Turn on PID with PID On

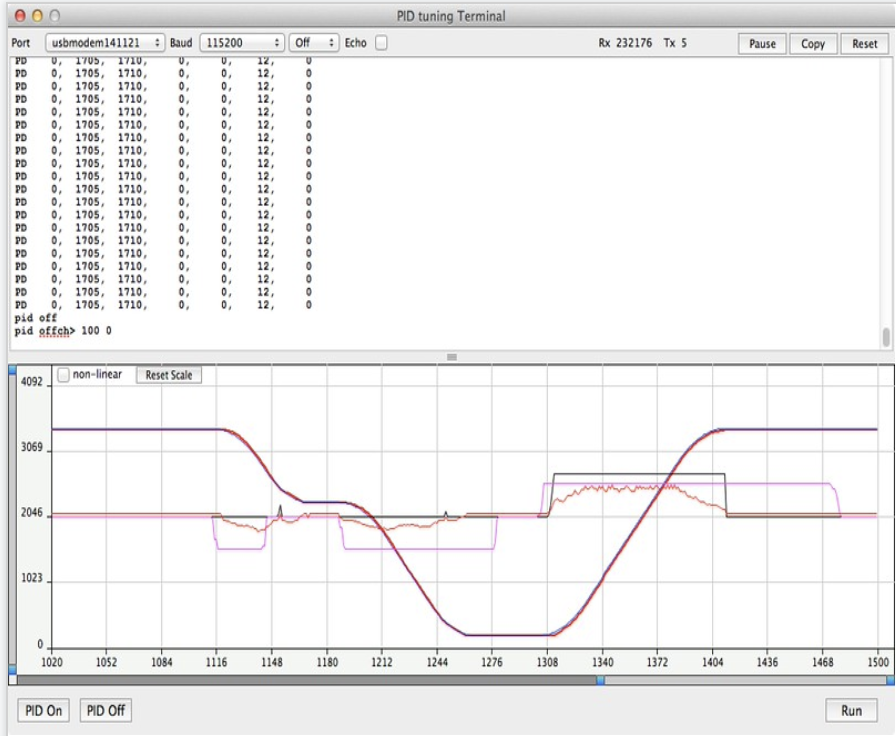pos(43,710)
